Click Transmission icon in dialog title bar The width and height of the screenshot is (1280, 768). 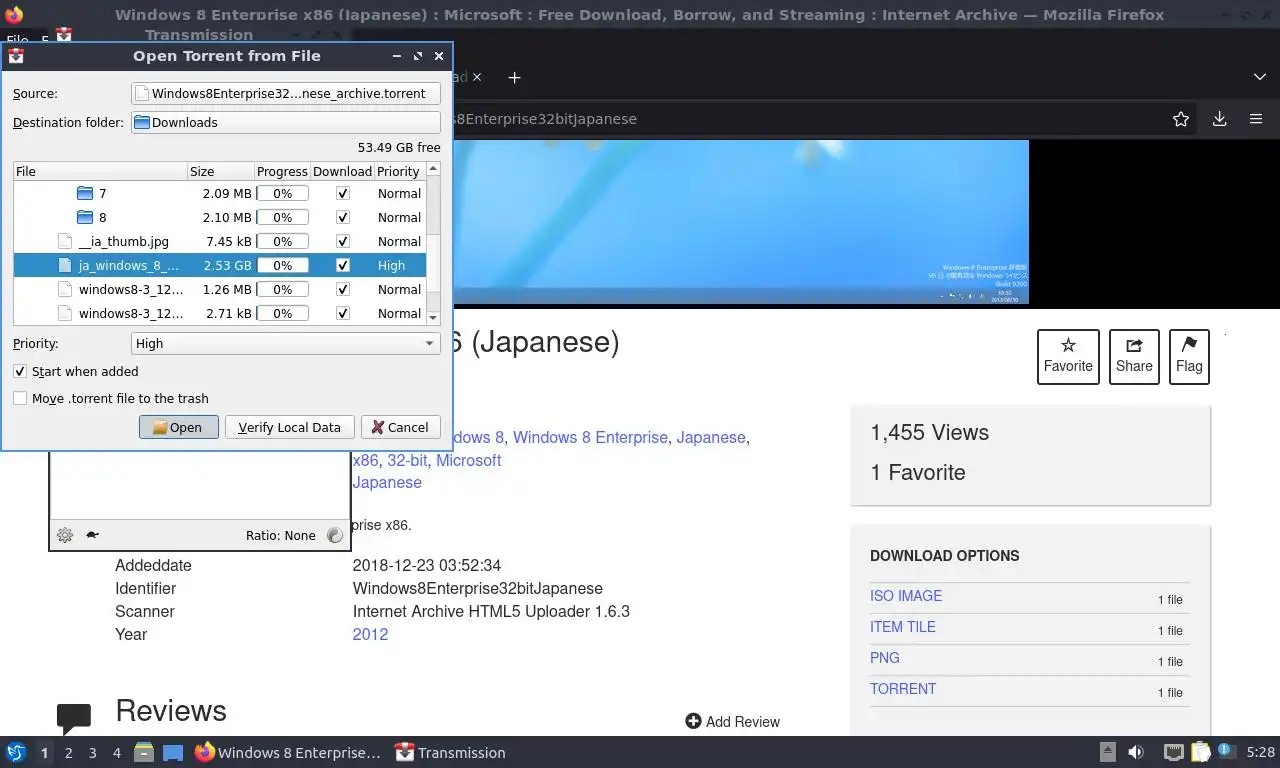point(16,56)
